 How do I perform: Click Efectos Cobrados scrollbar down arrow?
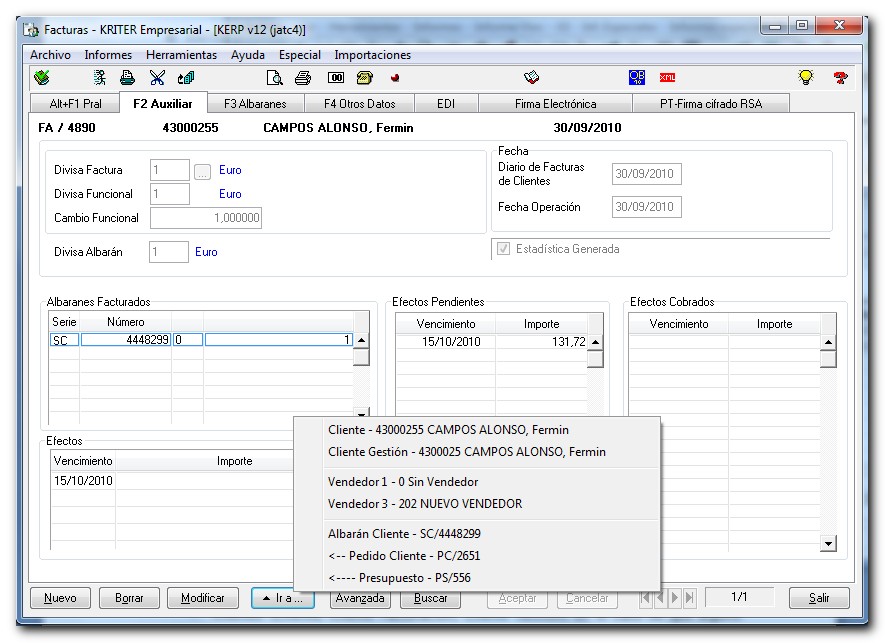pos(827,544)
